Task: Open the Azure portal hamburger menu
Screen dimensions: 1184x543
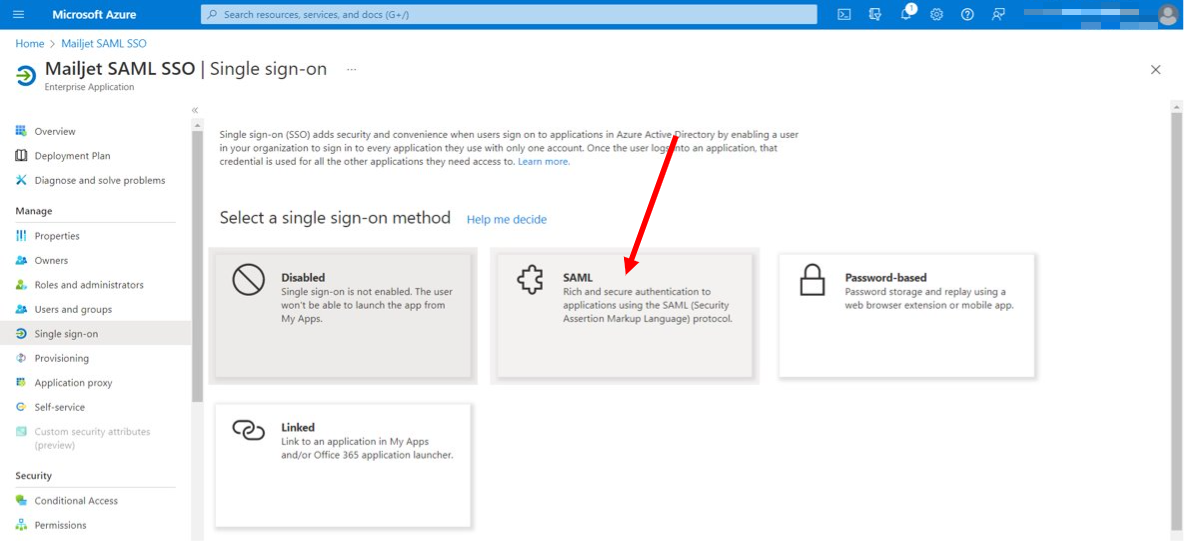Action: (x=19, y=14)
